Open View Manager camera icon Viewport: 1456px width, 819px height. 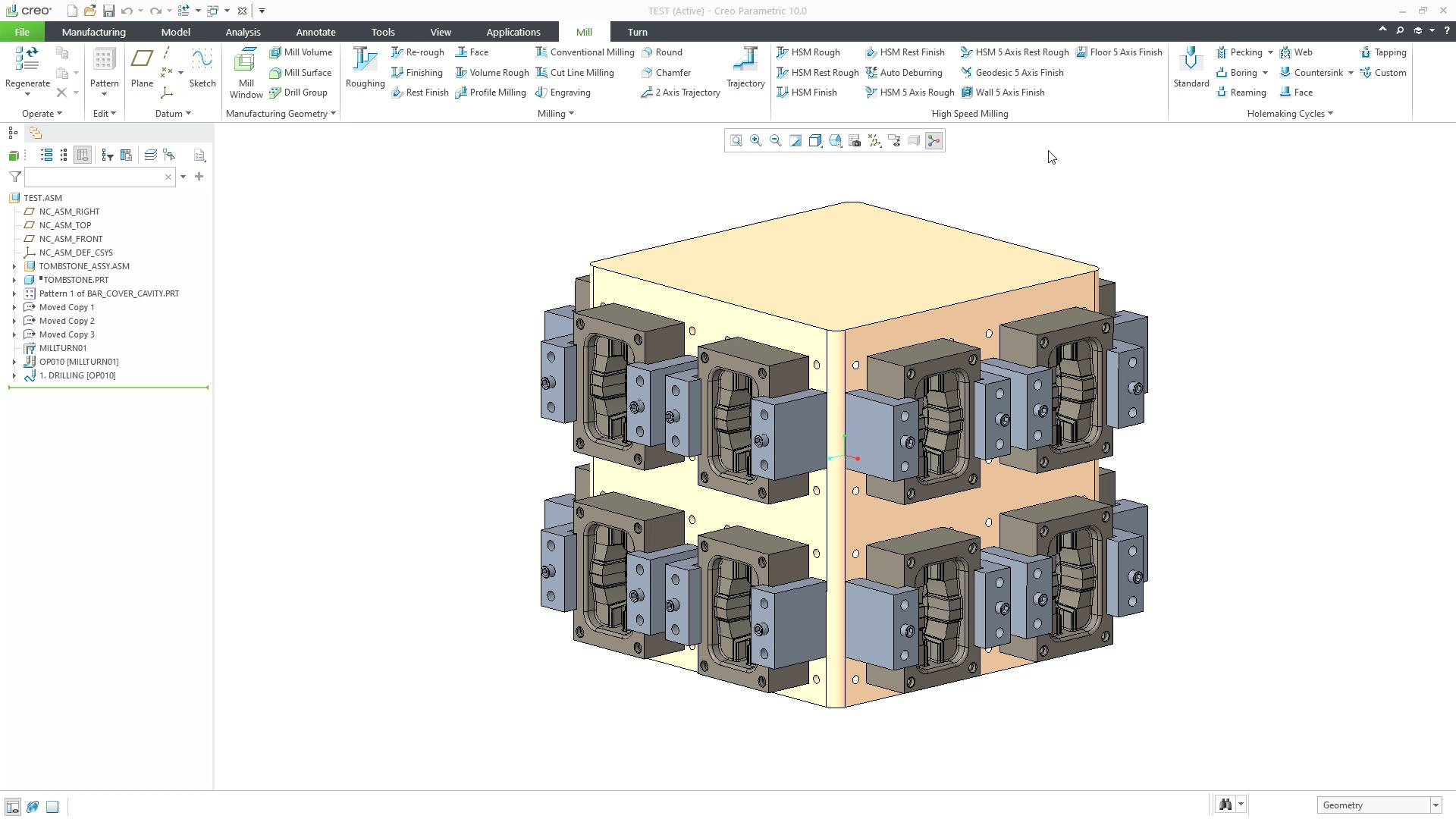(x=855, y=141)
